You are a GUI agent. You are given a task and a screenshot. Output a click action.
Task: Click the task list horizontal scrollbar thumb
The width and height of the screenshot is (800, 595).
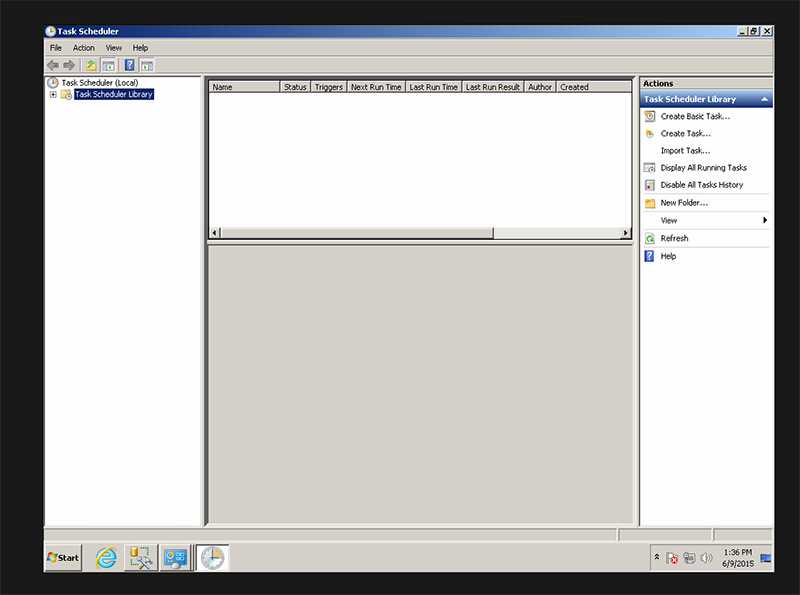pyautogui.click(x=357, y=233)
